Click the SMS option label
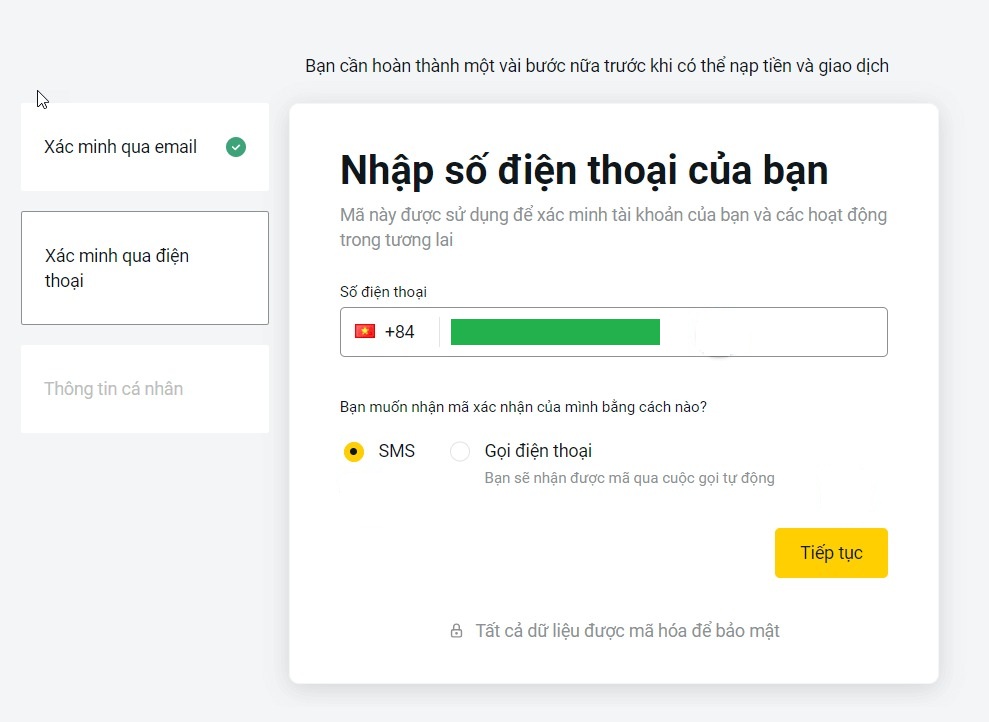Image resolution: width=989 pixels, height=722 pixels. (x=396, y=451)
